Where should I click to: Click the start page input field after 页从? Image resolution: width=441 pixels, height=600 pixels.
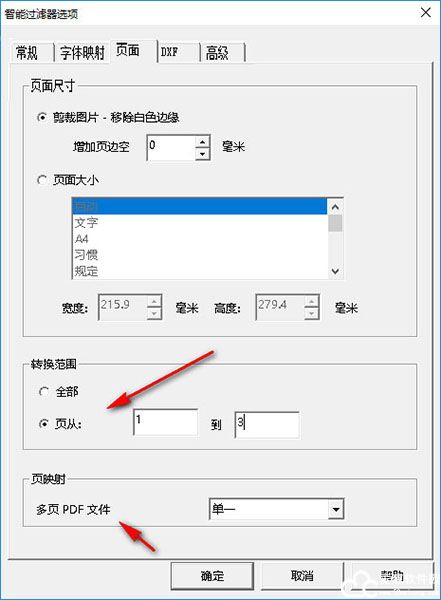(x=165, y=422)
